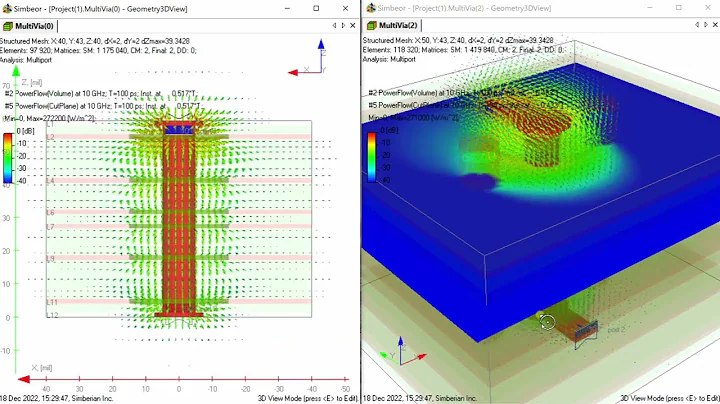Click the rotate cursor marker near pad 2
The image size is (720, 404).
point(547,322)
